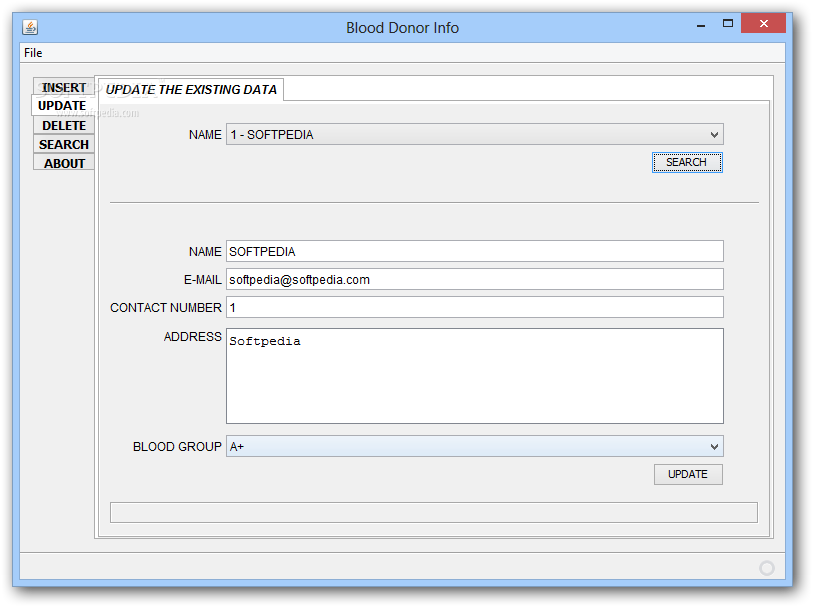
Task: Open the BLOOD GROUP dropdown
Action: click(474, 446)
